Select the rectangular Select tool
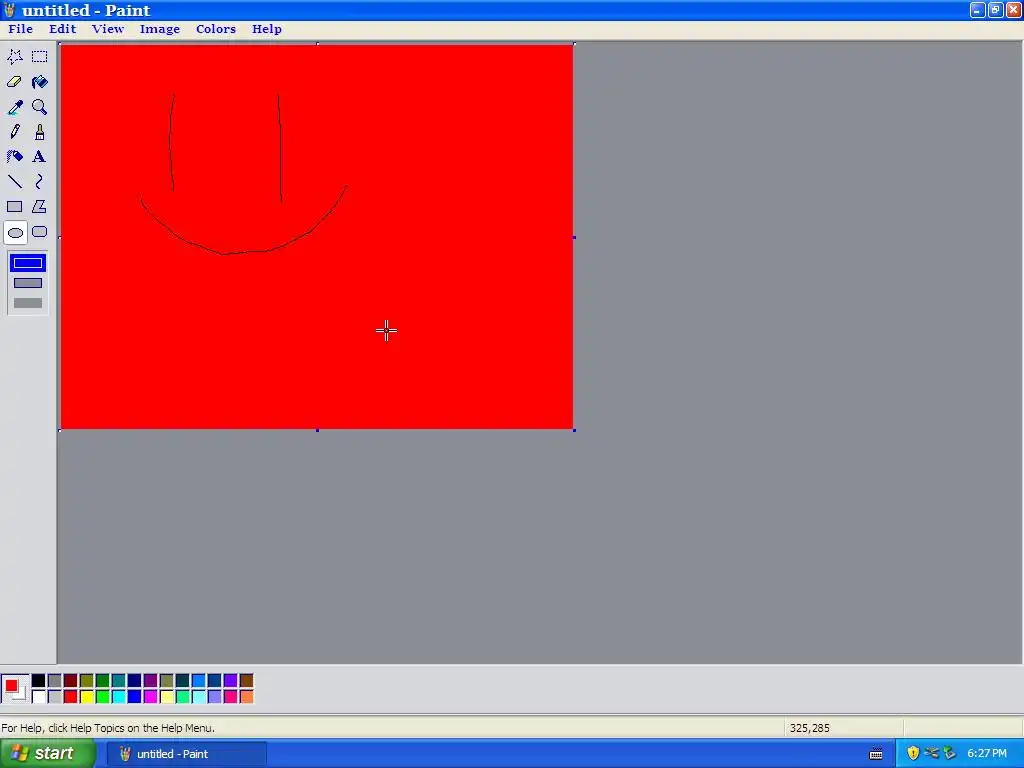Image resolution: width=1024 pixels, height=768 pixels. pyautogui.click(x=40, y=57)
